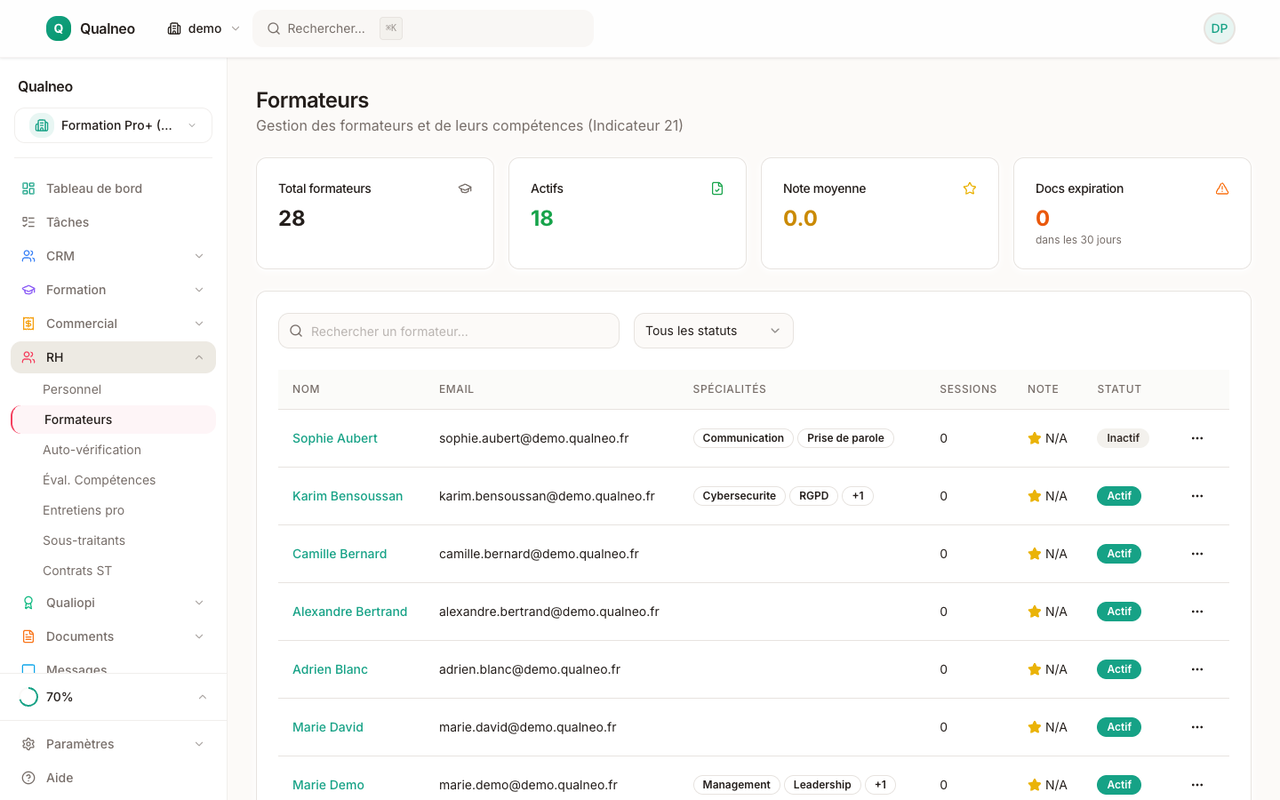The image size is (1280, 800).
Task: Click the 70% progress ring icon
Action: coord(28,697)
